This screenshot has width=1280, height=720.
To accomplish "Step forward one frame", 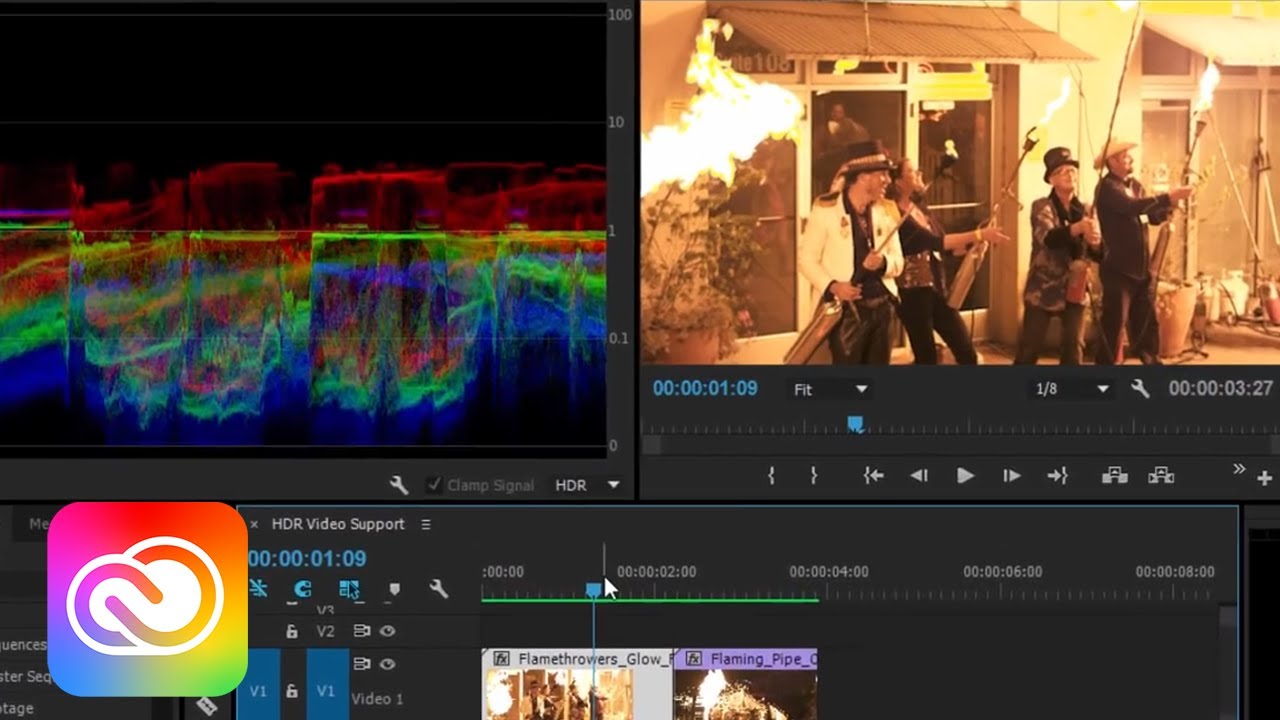I will (x=1011, y=476).
